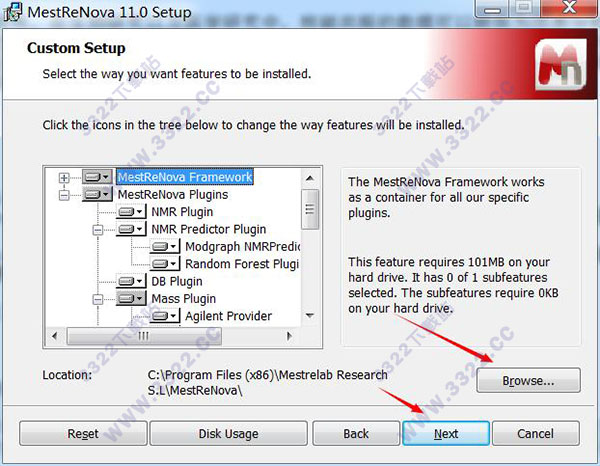Open install option dropdown for Modgraph NMRPredict
The height and width of the screenshot is (466, 600).
pos(165,246)
